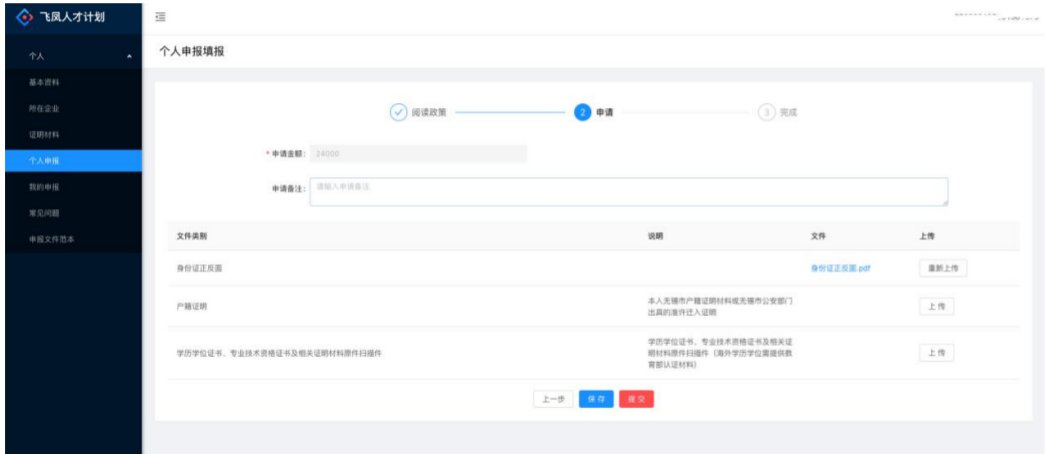Go to 所在企业 in the sidebar
The height and width of the screenshot is (454, 1046).
pyautogui.click(x=42, y=107)
